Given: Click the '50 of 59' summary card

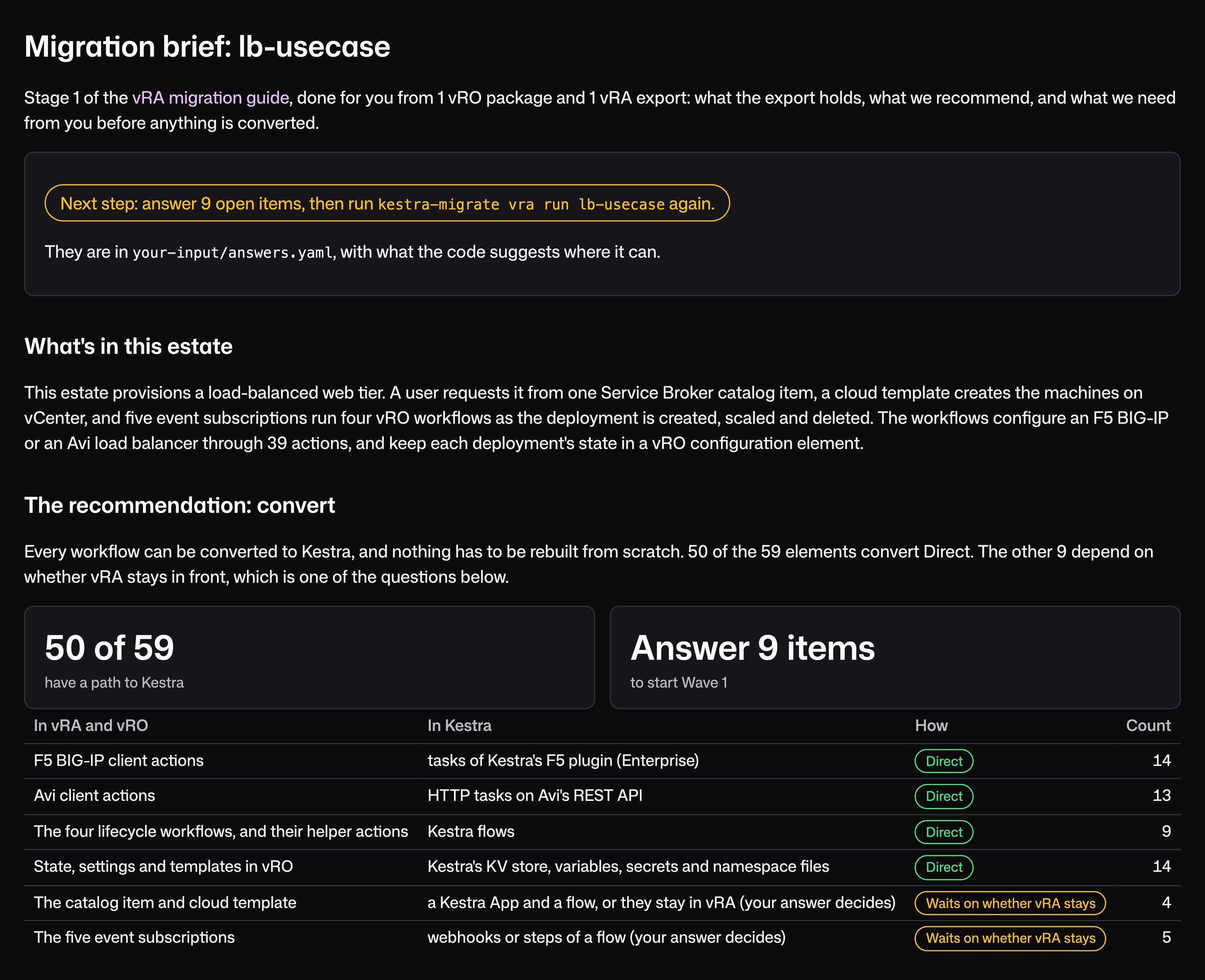Looking at the screenshot, I should [x=309, y=657].
